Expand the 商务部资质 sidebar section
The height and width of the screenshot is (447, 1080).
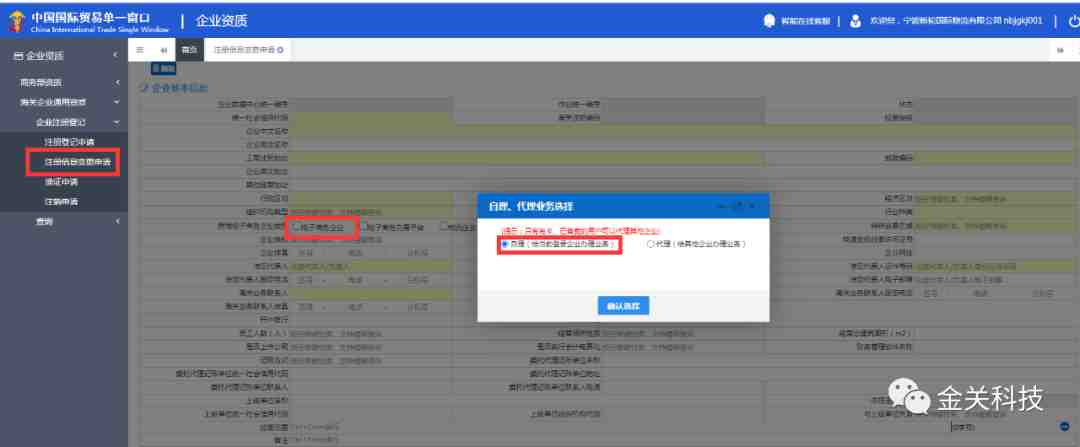click(x=117, y=82)
